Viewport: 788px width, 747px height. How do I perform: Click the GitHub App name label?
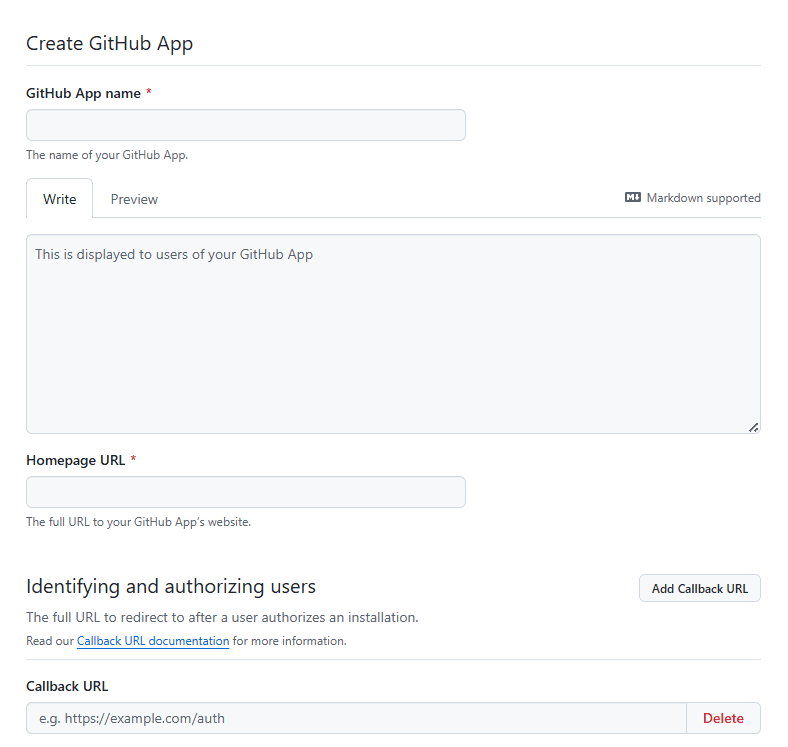point(83,94)
